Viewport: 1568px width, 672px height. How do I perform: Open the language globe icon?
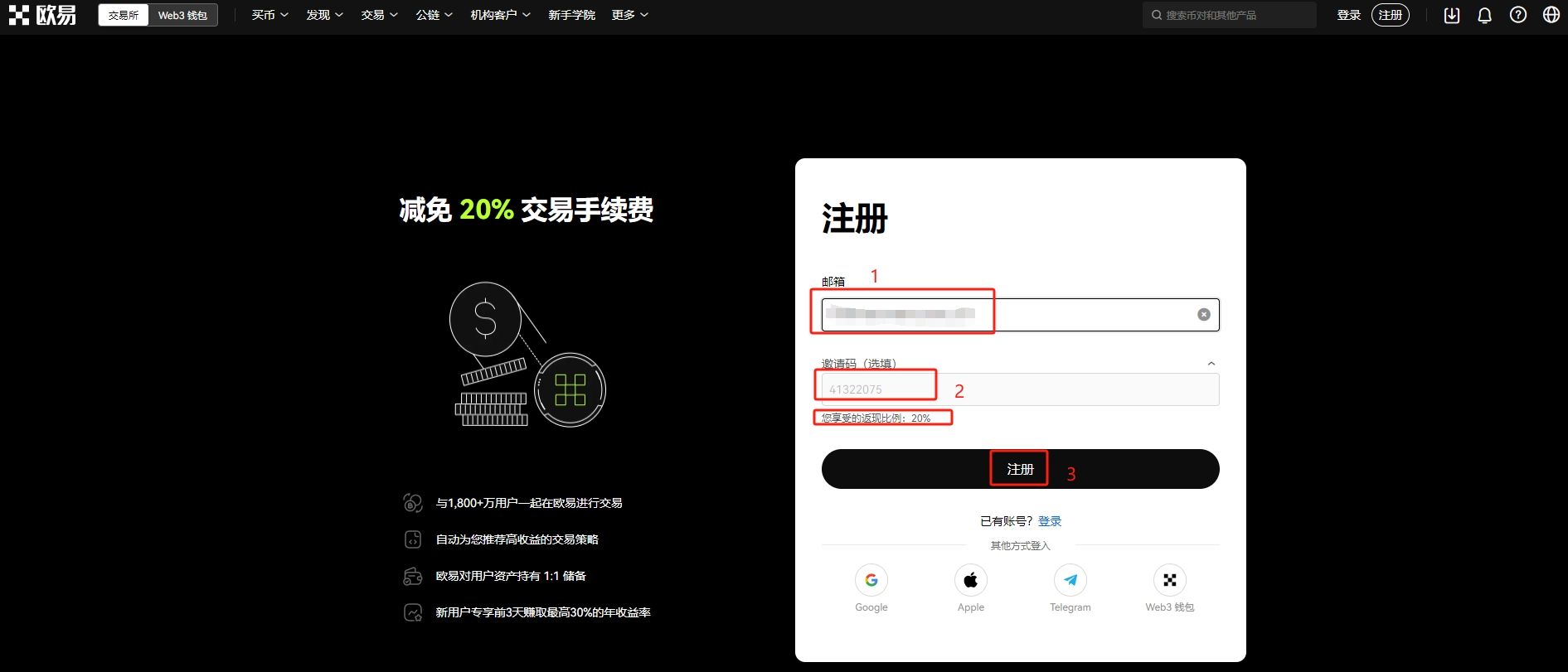point(1551,15)
